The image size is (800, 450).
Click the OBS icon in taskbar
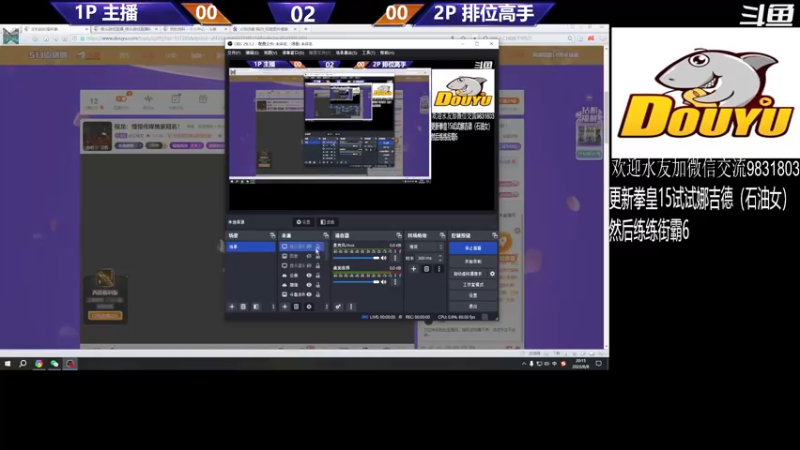[70, 364]
